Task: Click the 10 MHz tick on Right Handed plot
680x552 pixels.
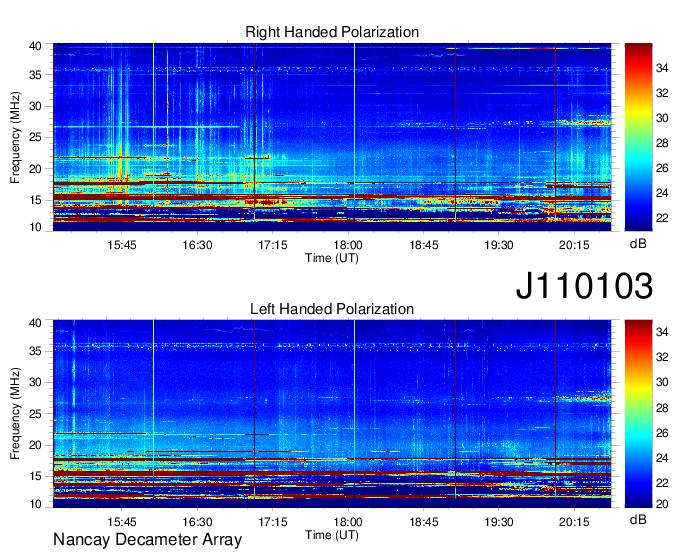Action: point(36,227)
